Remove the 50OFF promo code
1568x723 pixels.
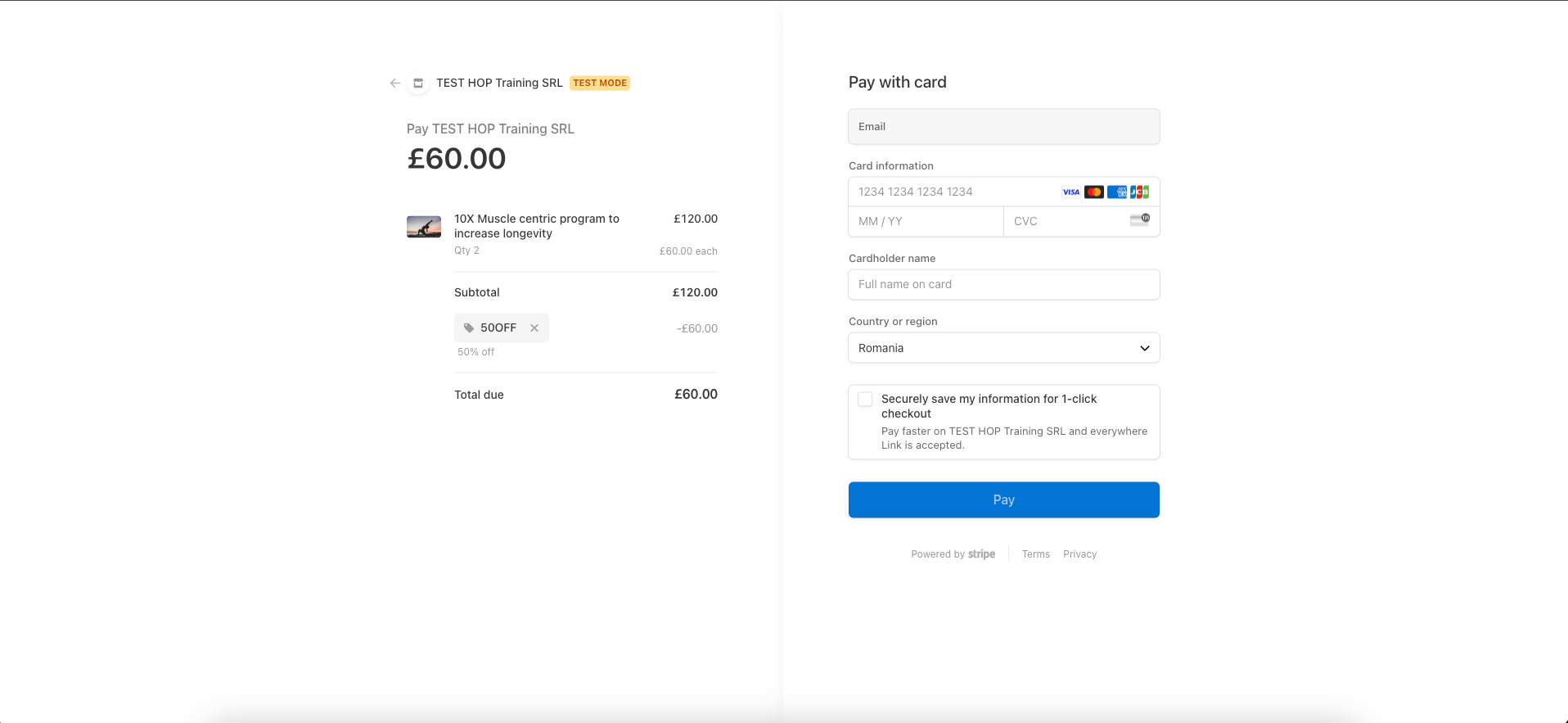[534, 328]
